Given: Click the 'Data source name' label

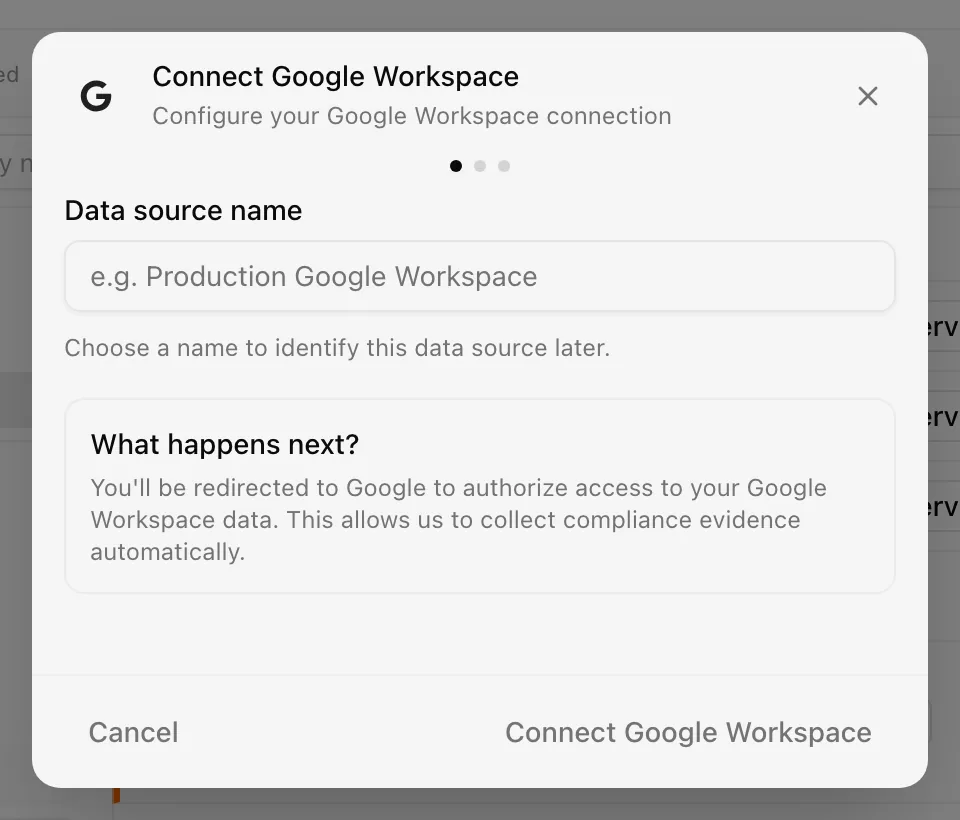Looking at the screenshot, I should pos(184,211).
